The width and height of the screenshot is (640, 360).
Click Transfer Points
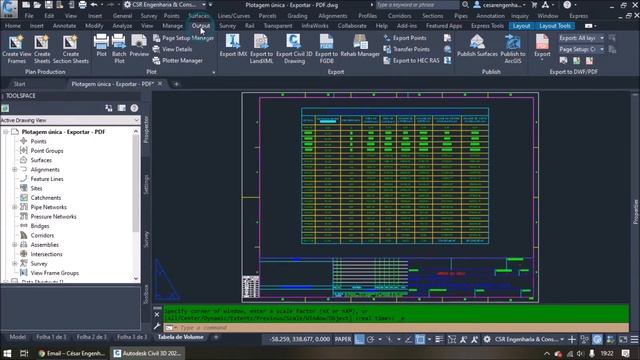(x=407, y=49)
